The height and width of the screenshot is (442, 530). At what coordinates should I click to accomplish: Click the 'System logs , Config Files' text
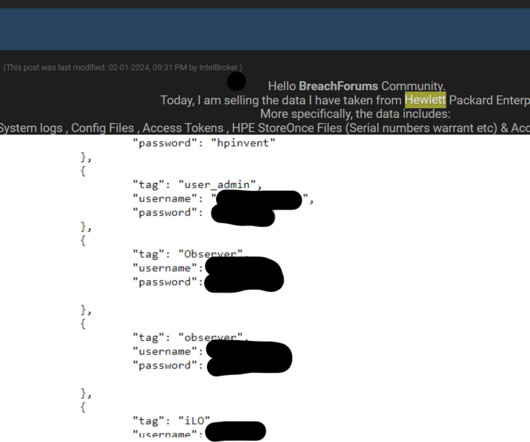click(67, 128)
